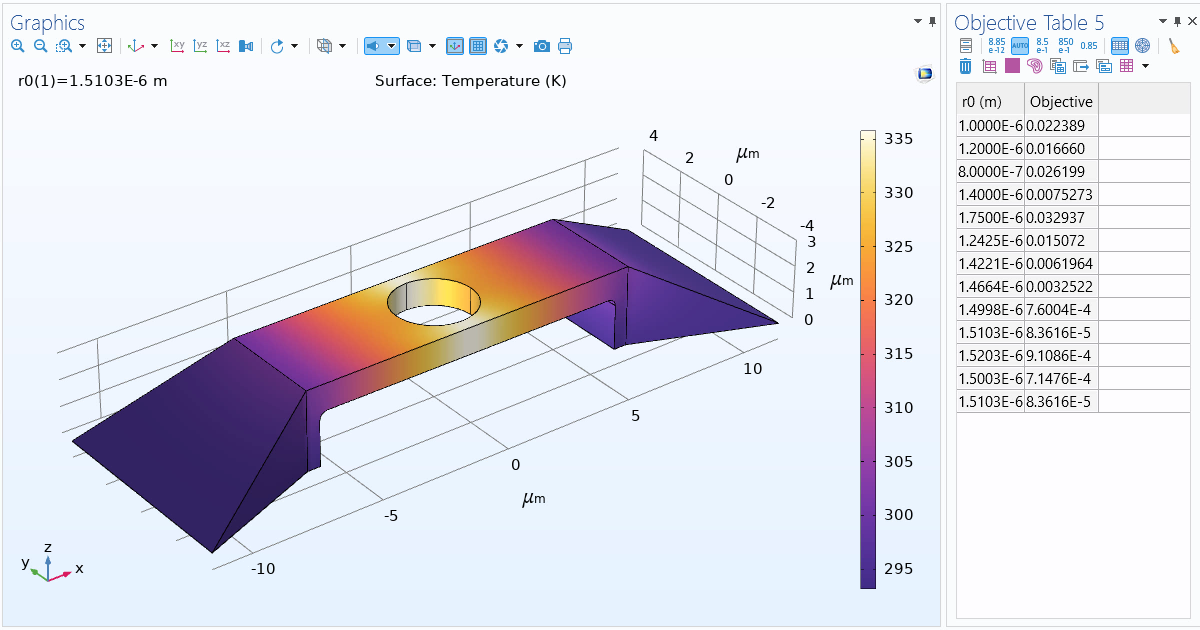Open the Graphics panel menu chevron

pos(916,21)
